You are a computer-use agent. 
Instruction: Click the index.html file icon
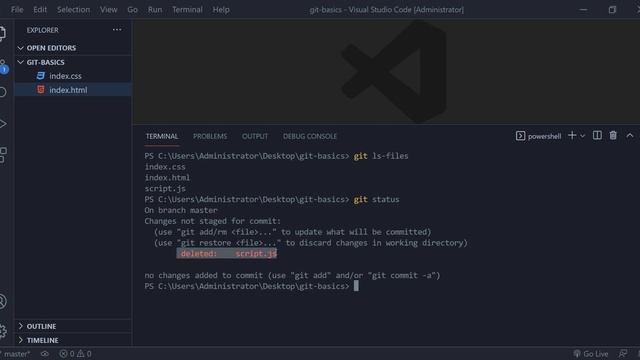point(40,89)
